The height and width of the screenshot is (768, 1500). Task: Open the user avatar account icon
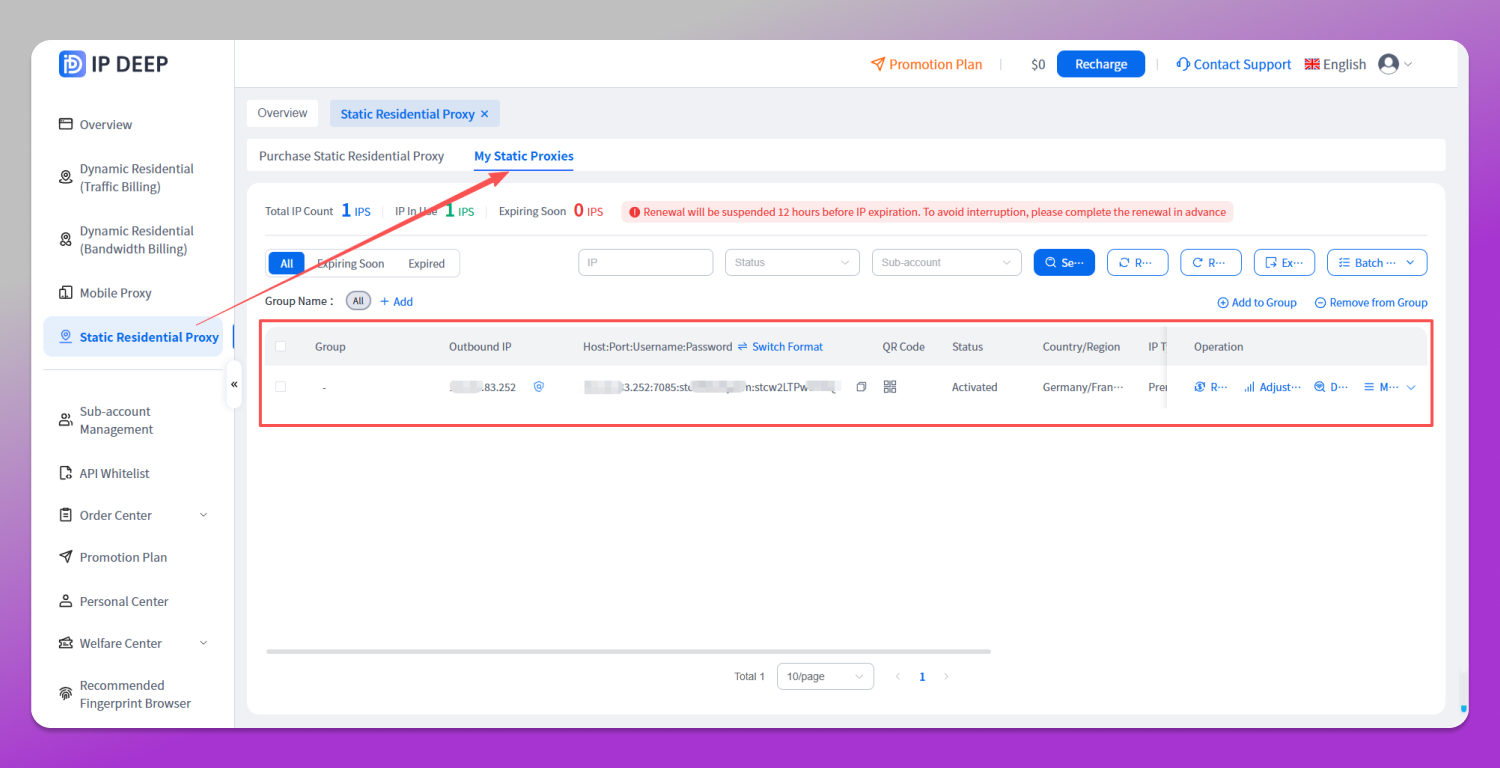(1388, 64)
